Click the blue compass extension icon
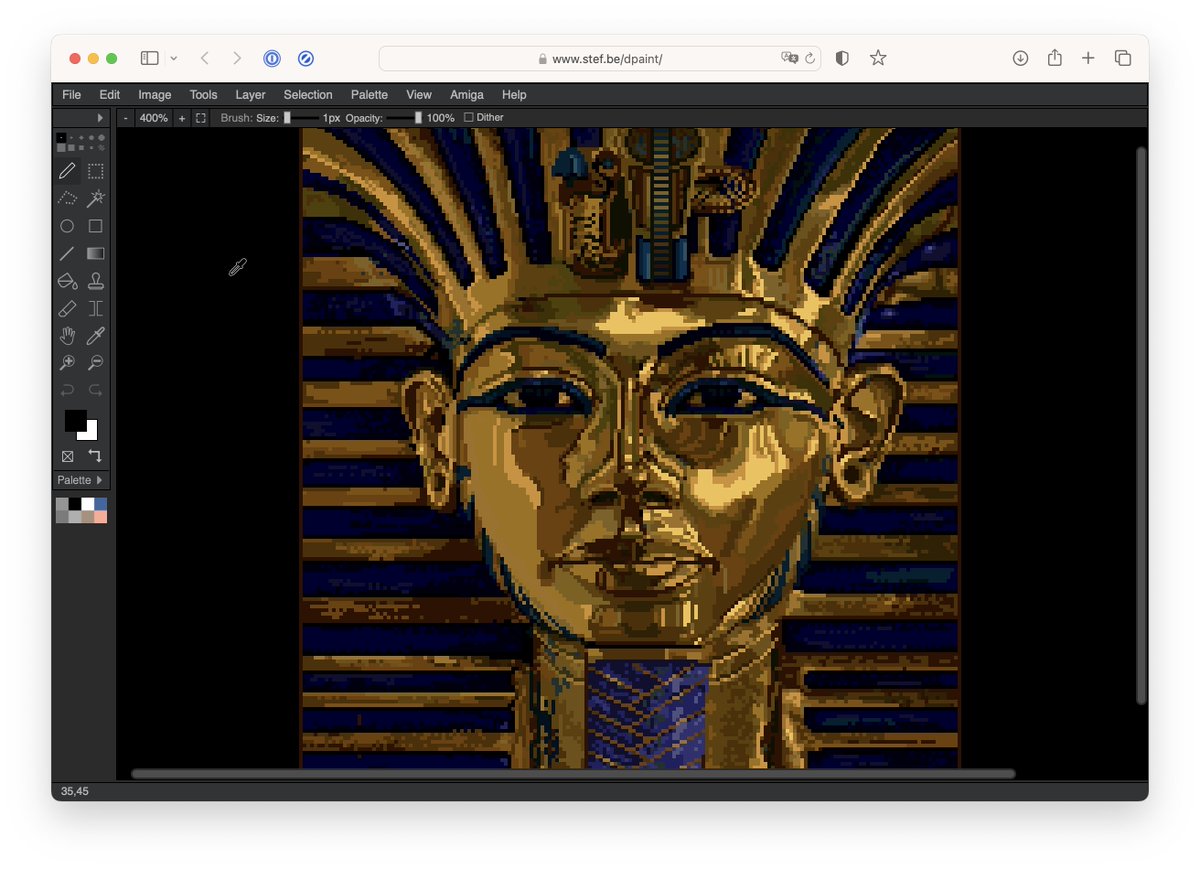This screenshot has width=1200, height=869. (x=306, y=58)
